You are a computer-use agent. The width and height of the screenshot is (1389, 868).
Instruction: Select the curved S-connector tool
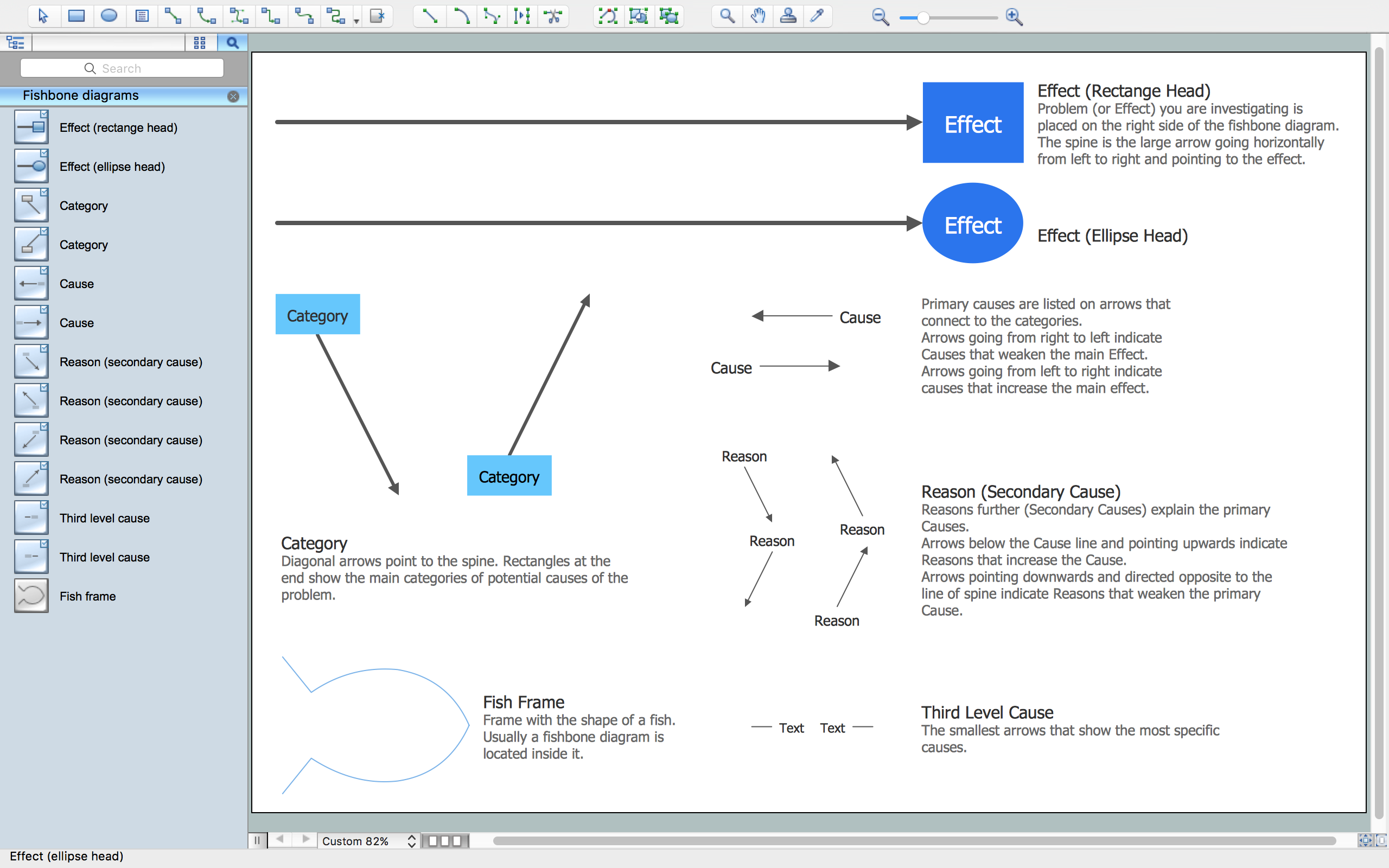tap(304, 16)
